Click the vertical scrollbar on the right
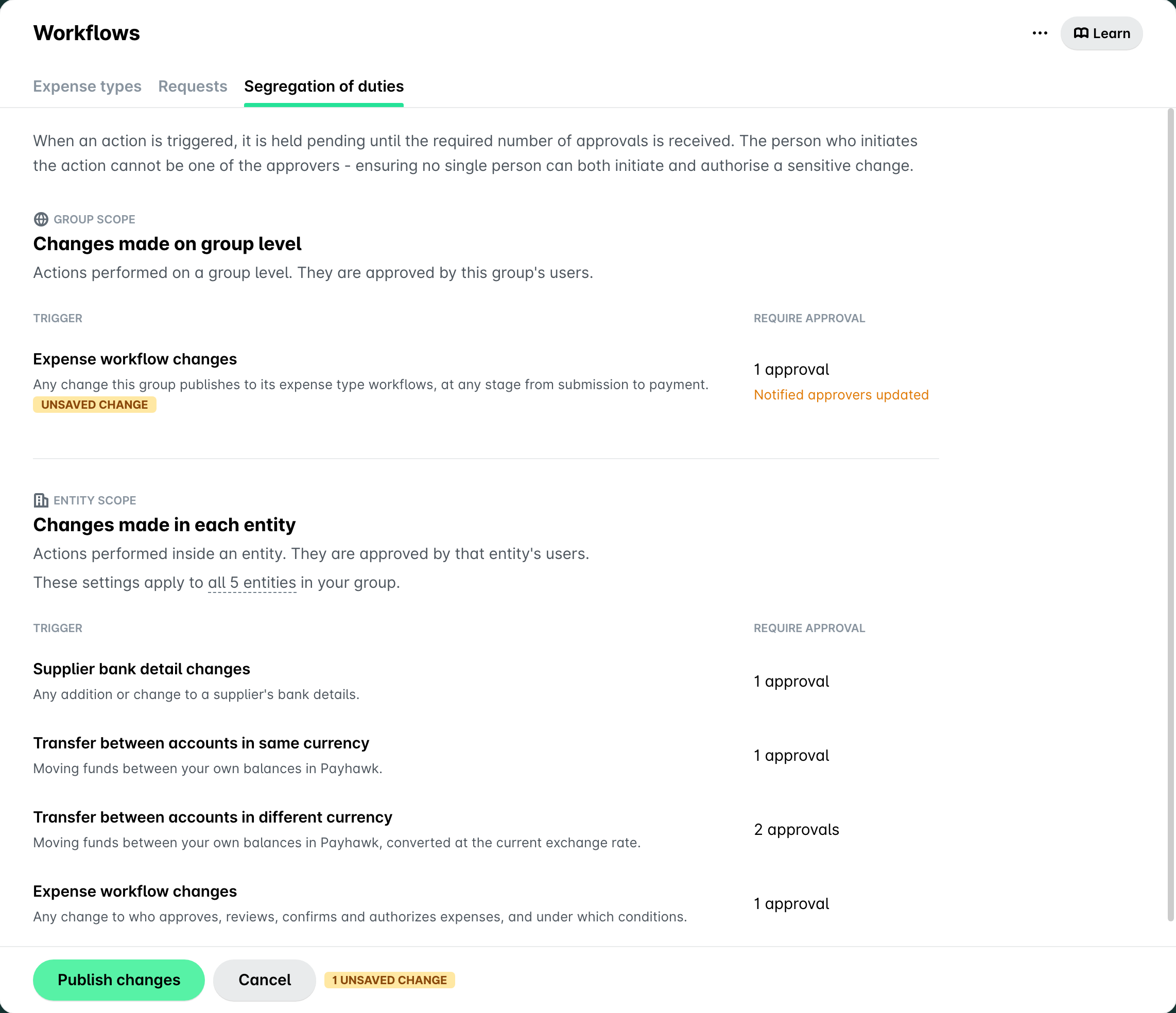The height and width of the screenshot is (1013, 1176). click(1170, 514)
